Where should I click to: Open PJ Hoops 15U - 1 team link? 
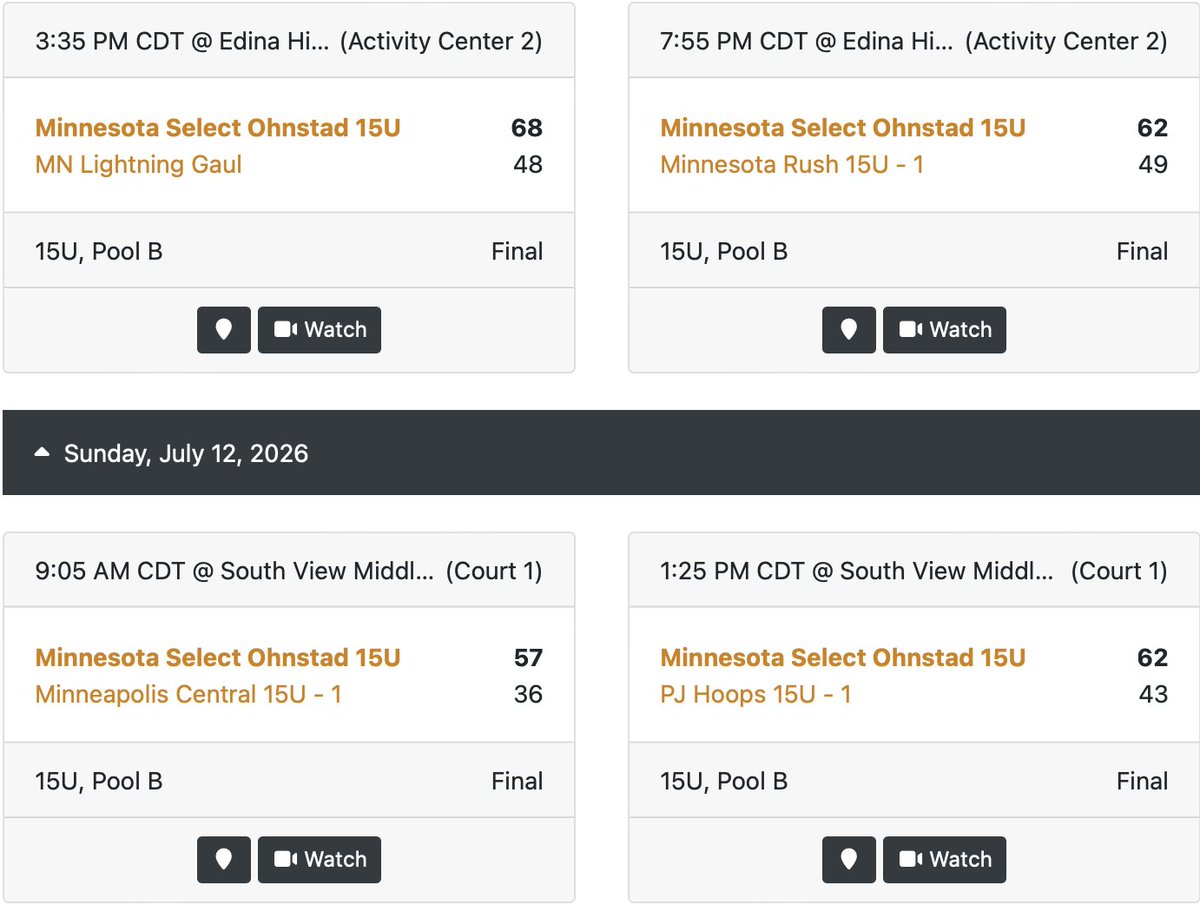coord(756,694)
